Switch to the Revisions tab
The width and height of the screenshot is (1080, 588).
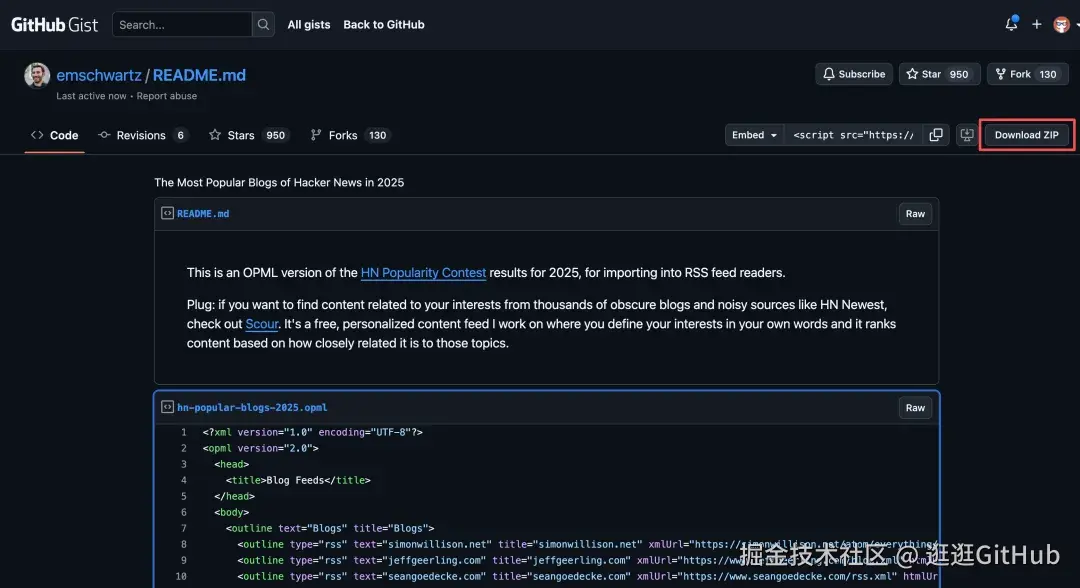(141, 135)
